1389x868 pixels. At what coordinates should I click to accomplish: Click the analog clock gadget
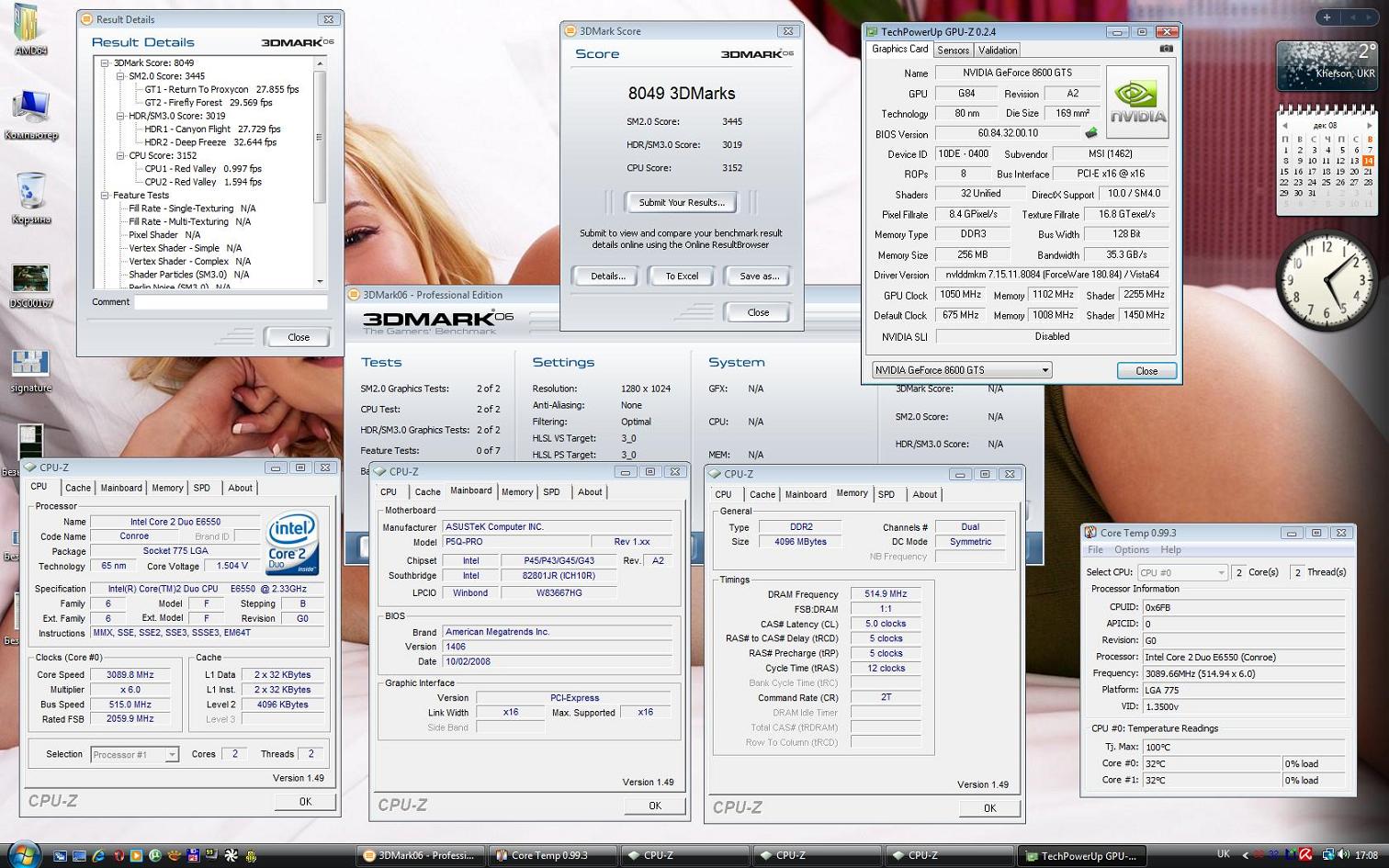point(1326,280)
